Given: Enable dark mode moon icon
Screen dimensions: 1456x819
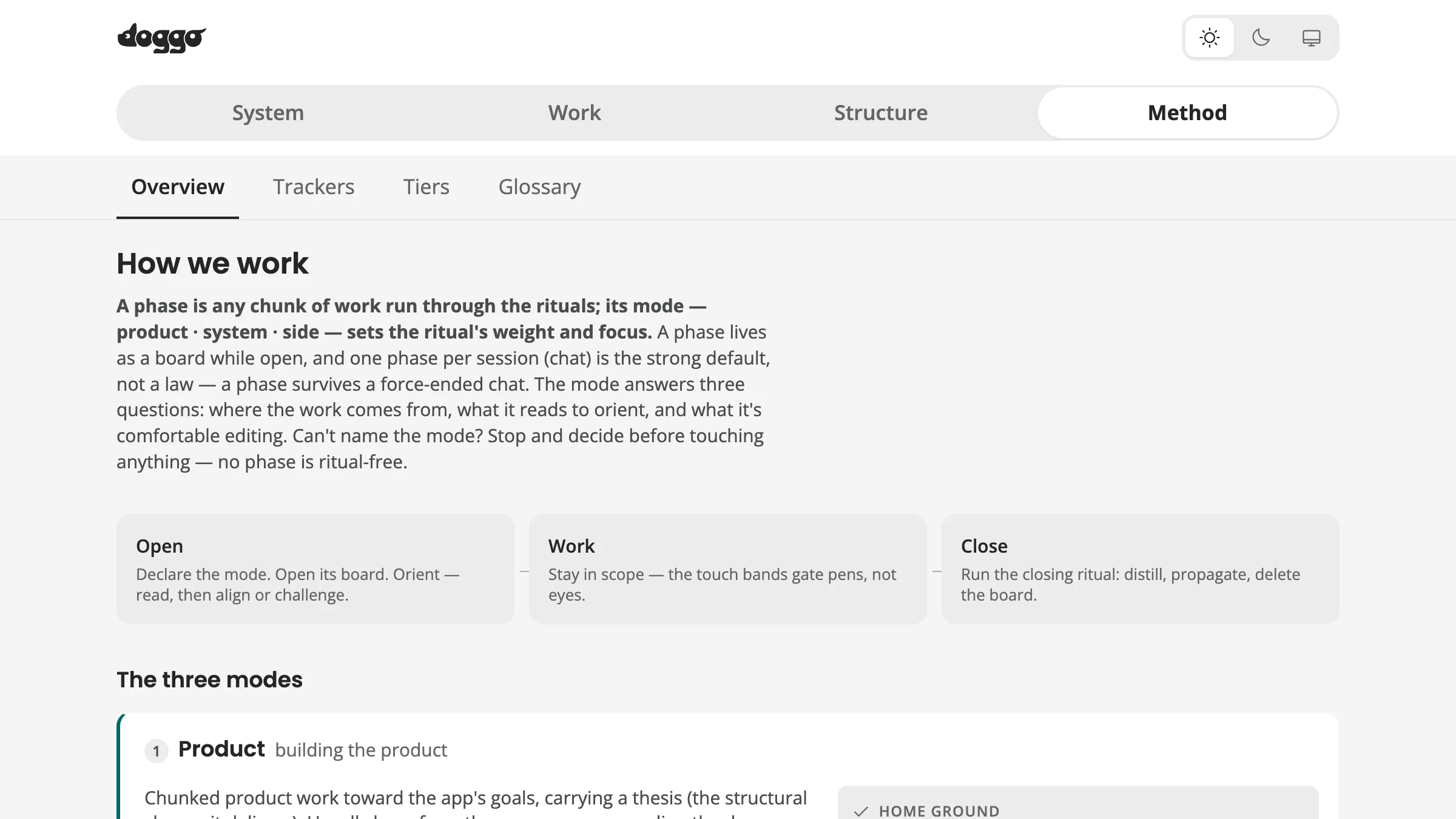Looking at the screenshot, I should pyautogui.click(x=1261, y=38).
